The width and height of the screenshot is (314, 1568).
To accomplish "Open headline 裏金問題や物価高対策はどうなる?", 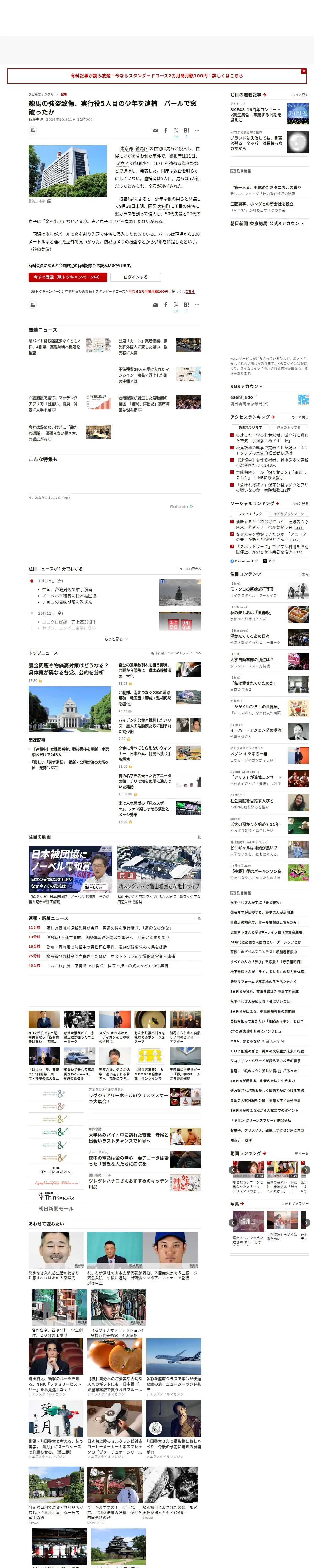I will [x=69, y=669].
